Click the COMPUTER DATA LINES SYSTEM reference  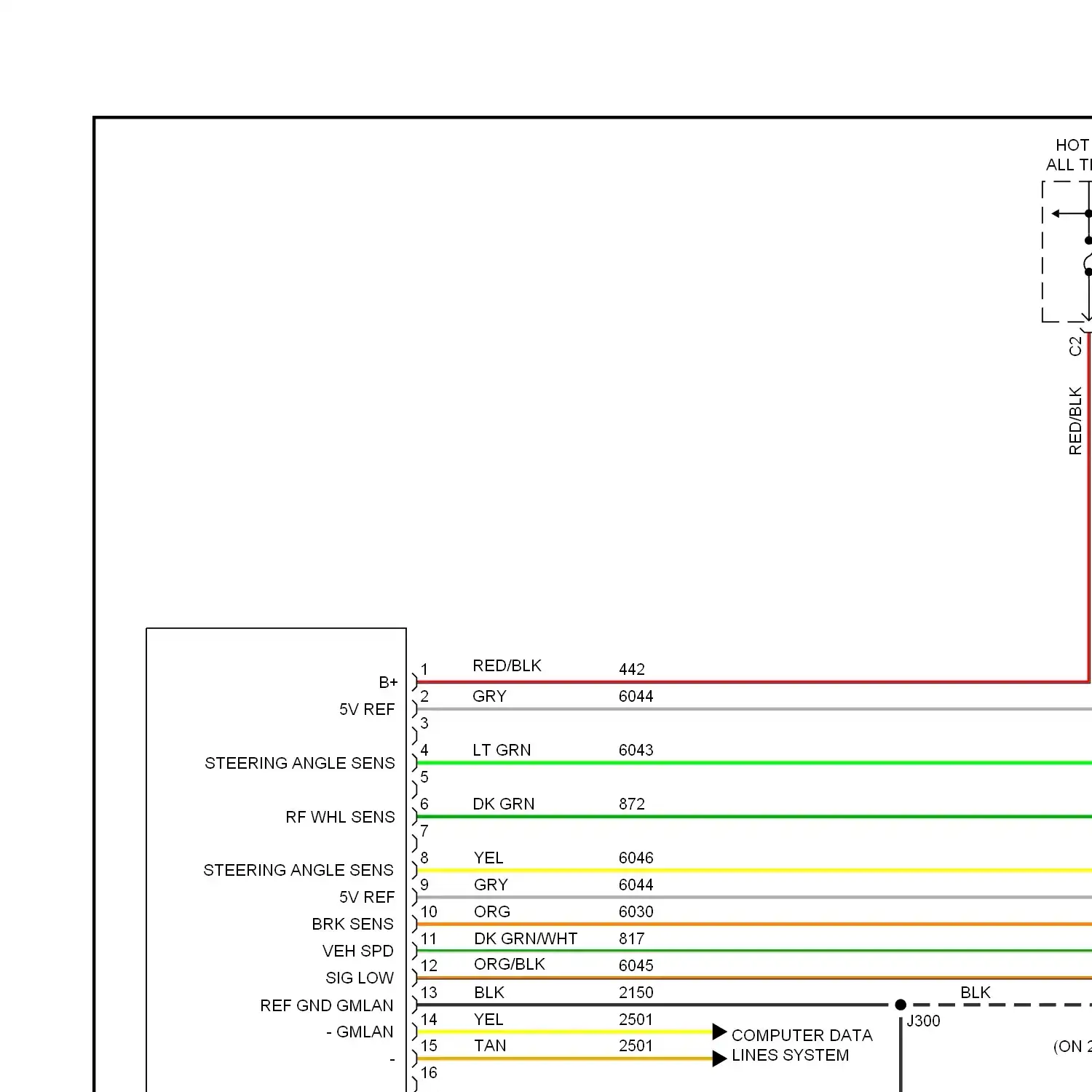tap(801, 1045)
